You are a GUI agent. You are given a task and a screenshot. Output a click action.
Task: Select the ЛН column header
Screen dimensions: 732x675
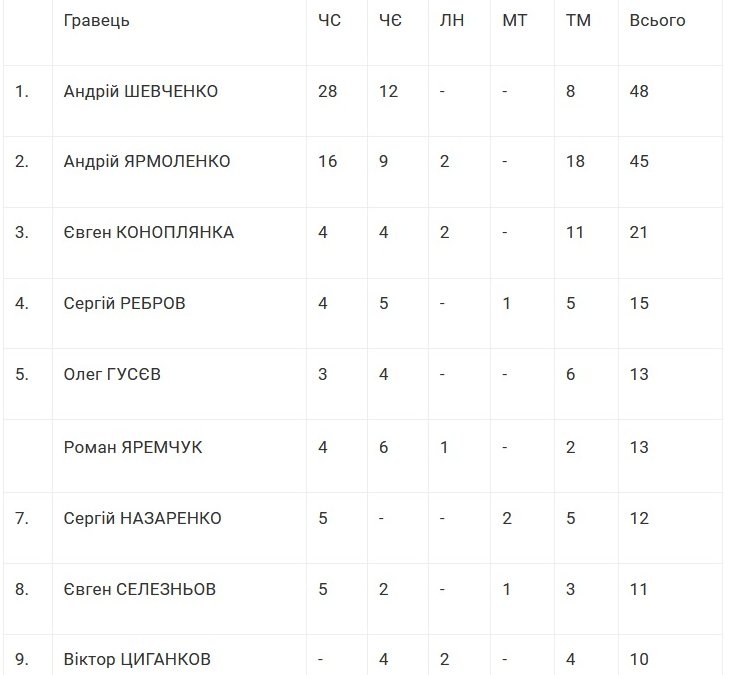(x=452, y=20)
